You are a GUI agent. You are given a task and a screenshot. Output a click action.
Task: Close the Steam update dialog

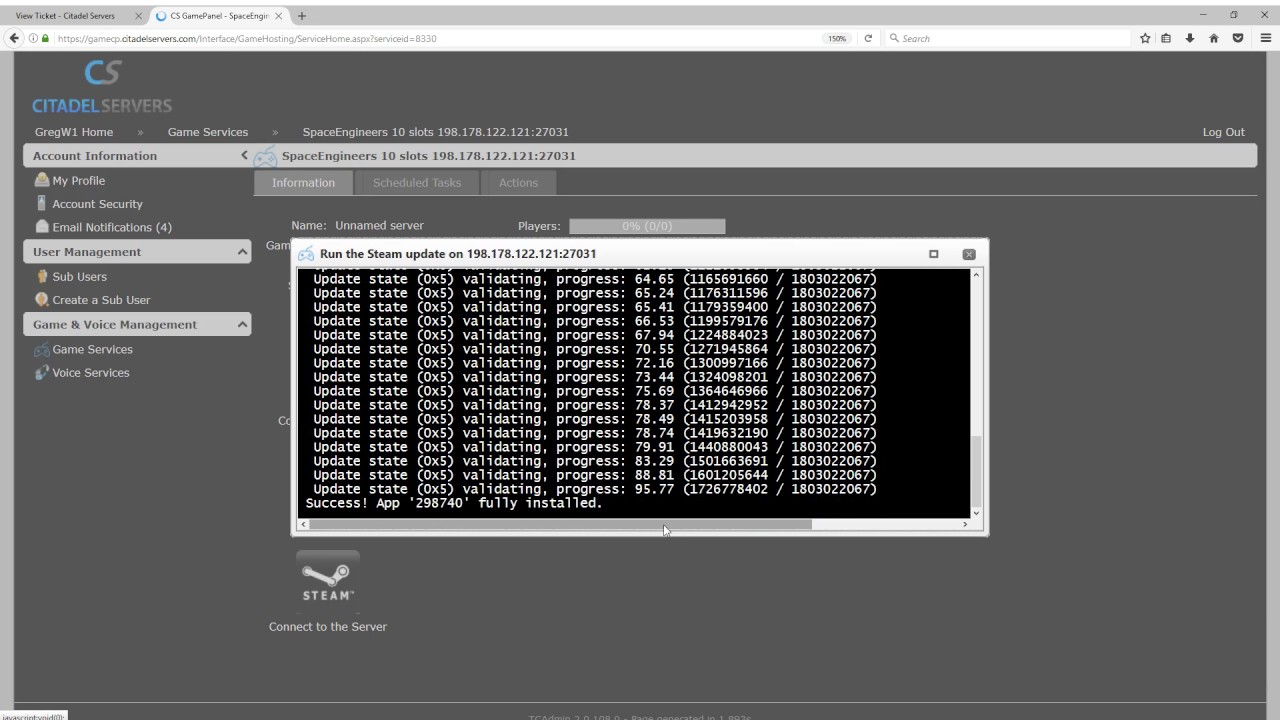pos(968,254)
